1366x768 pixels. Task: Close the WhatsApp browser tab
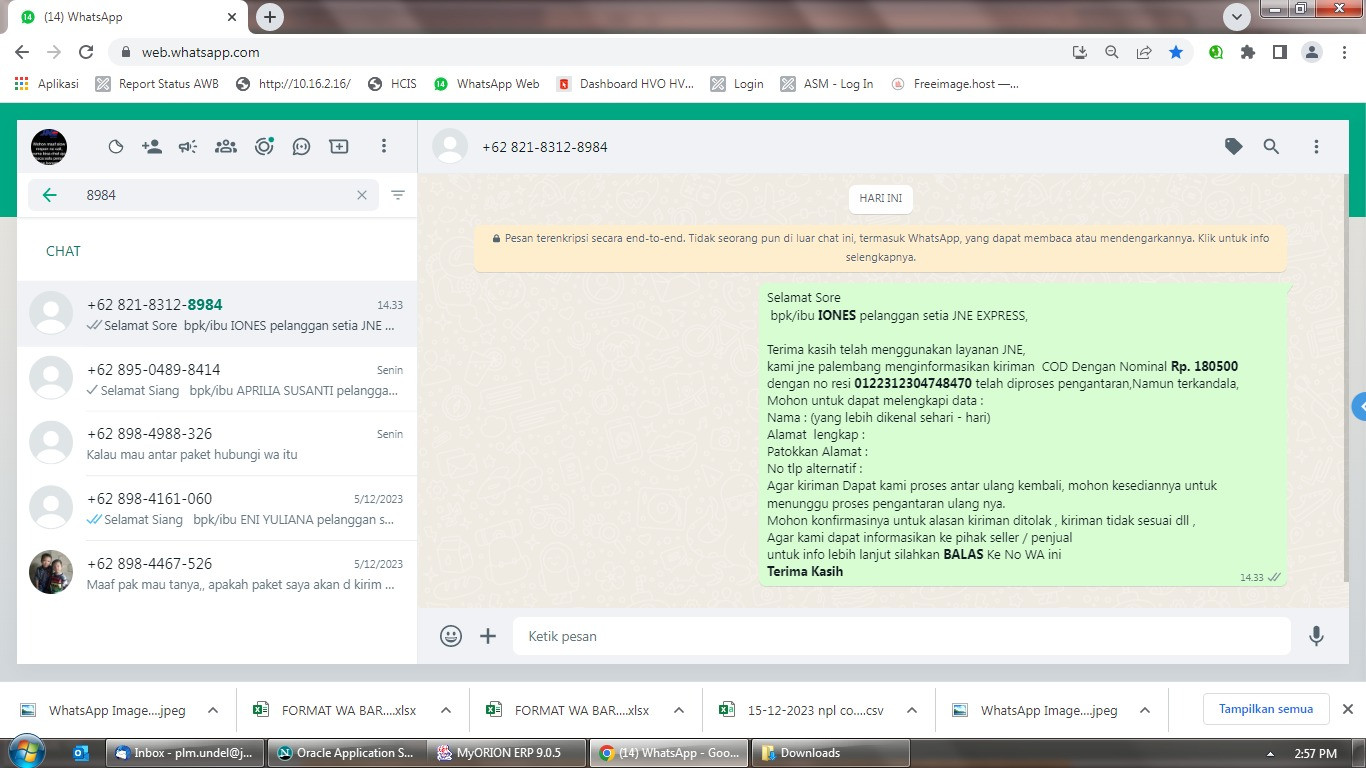click(x=232, y=17)
